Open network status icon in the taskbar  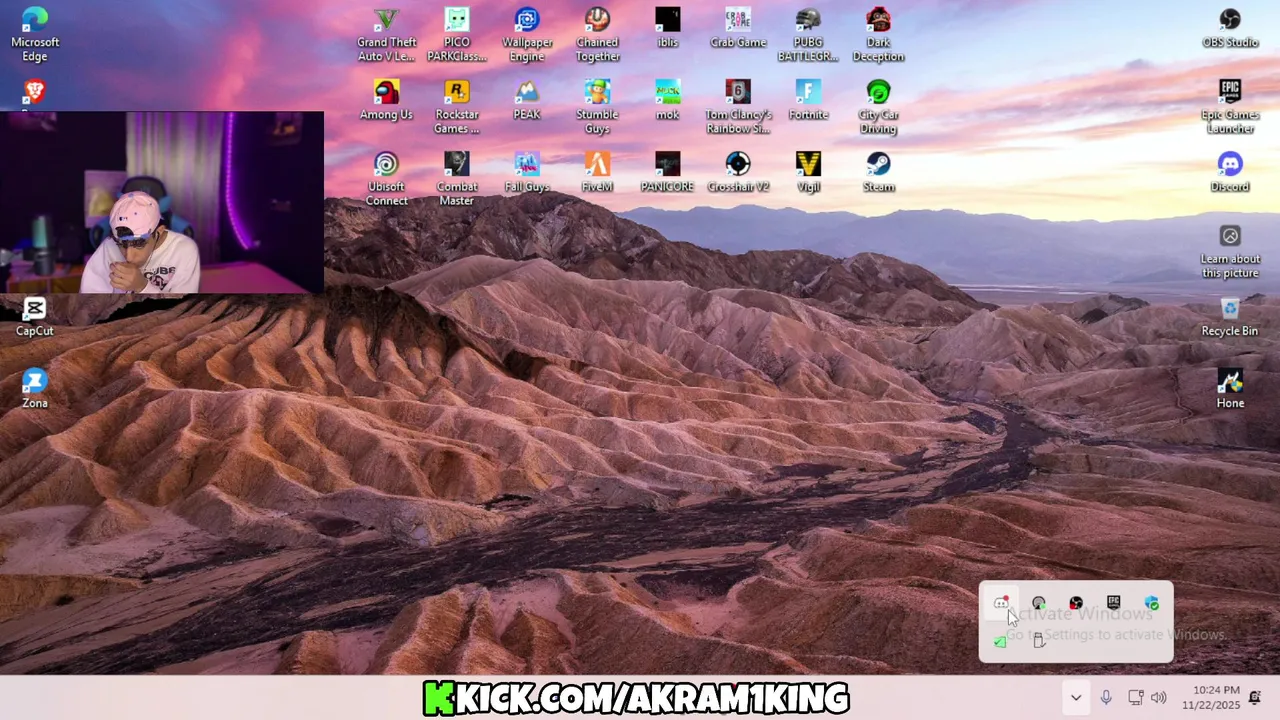point(1135,698)
